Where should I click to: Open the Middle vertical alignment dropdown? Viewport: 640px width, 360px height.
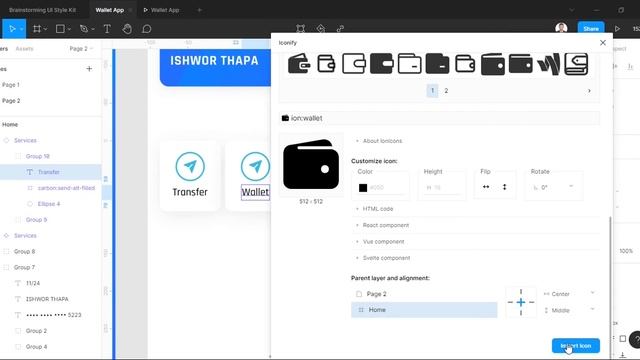(x=569, y=310)
